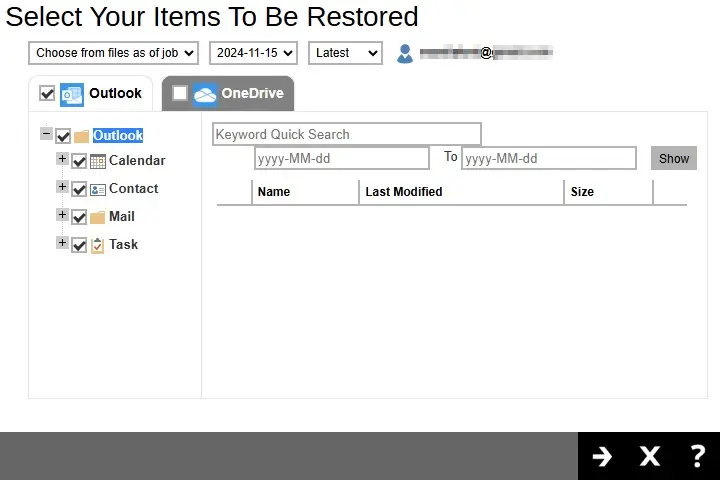Image resolution: width=720 pixels, height=480 pixels.
Task: Click the X cancel icon
Action: pyautogui.click(x=650, y=457)
